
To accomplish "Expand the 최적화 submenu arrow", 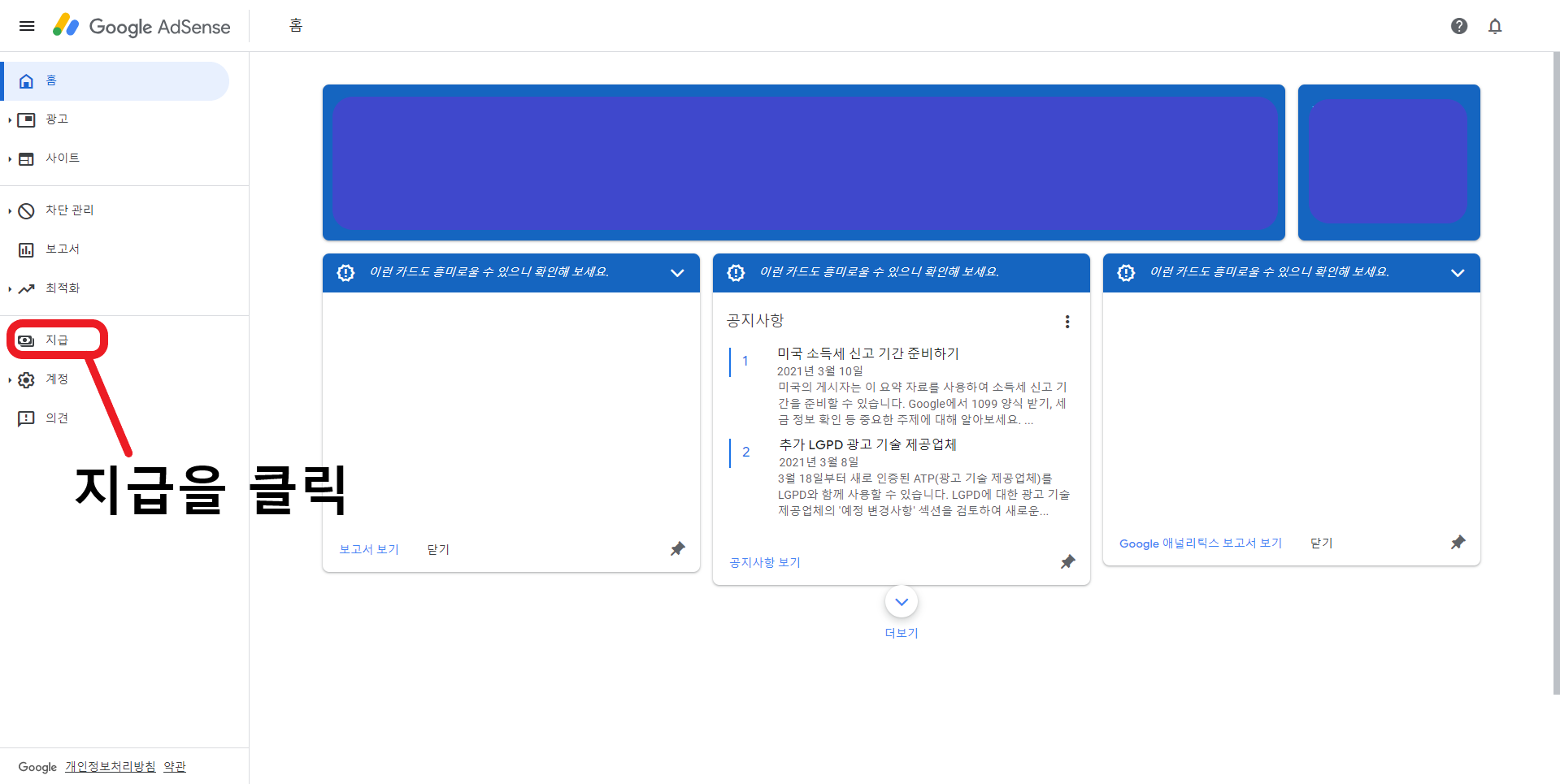I will coord(10,289).
